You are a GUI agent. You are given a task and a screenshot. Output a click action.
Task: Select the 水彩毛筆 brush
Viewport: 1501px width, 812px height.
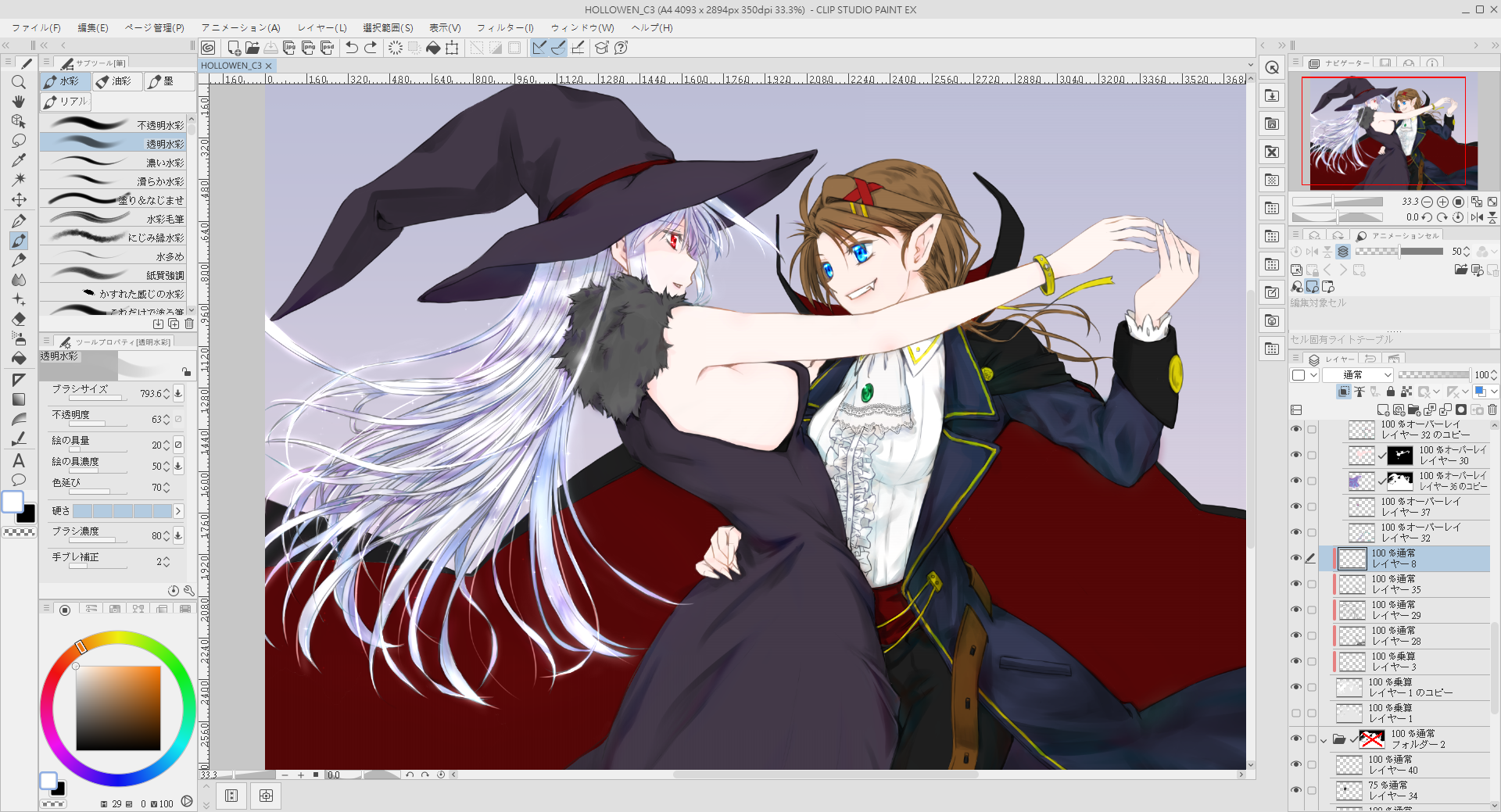coord(113,218)
